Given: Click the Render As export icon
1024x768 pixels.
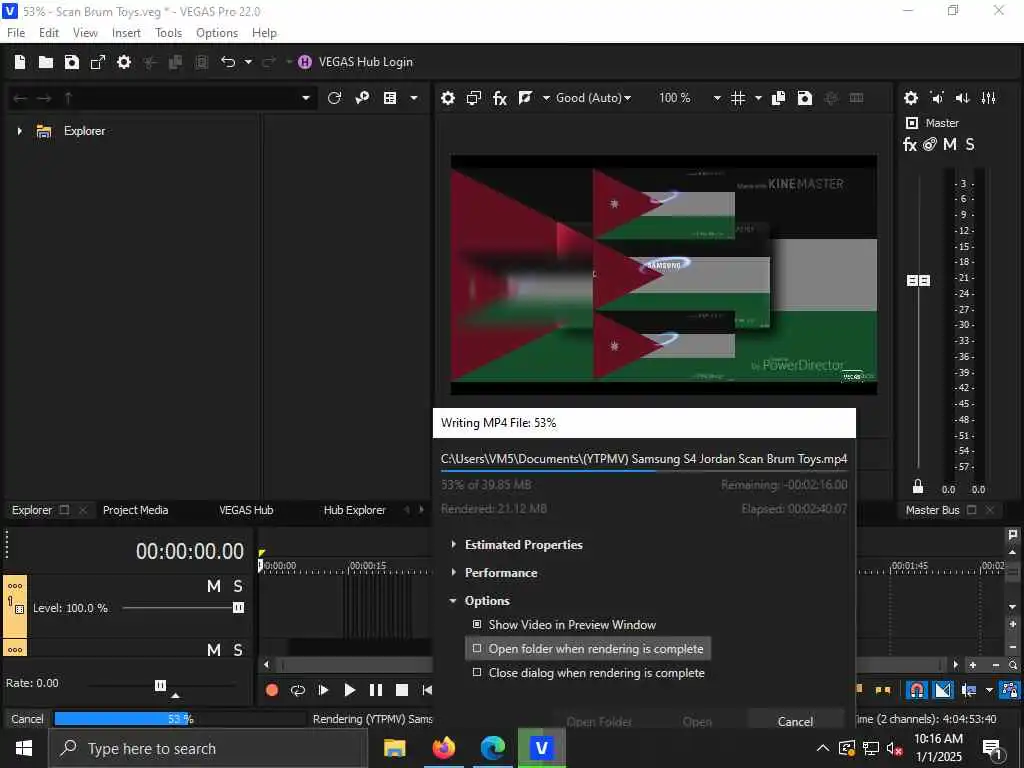Looking at the screenshot, I should [x=98, y=62].
